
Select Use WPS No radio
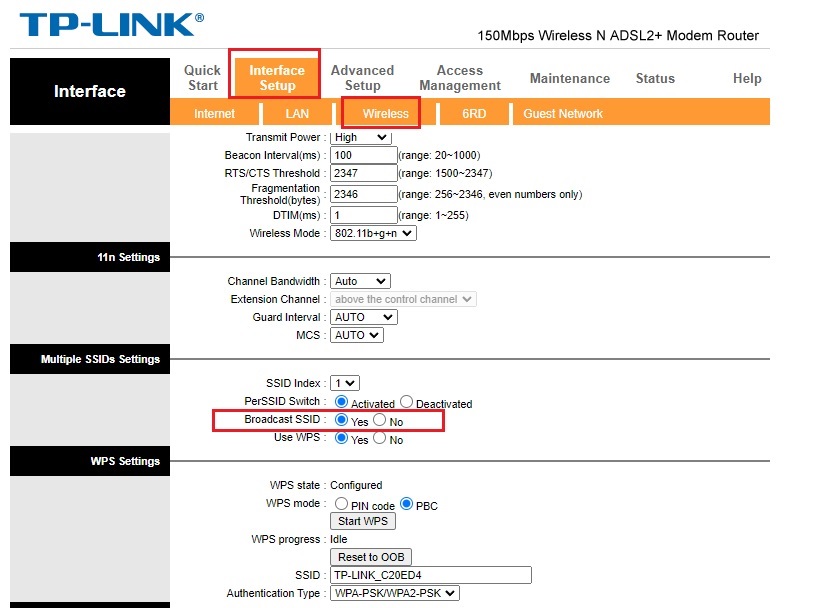tap(380, 438)
